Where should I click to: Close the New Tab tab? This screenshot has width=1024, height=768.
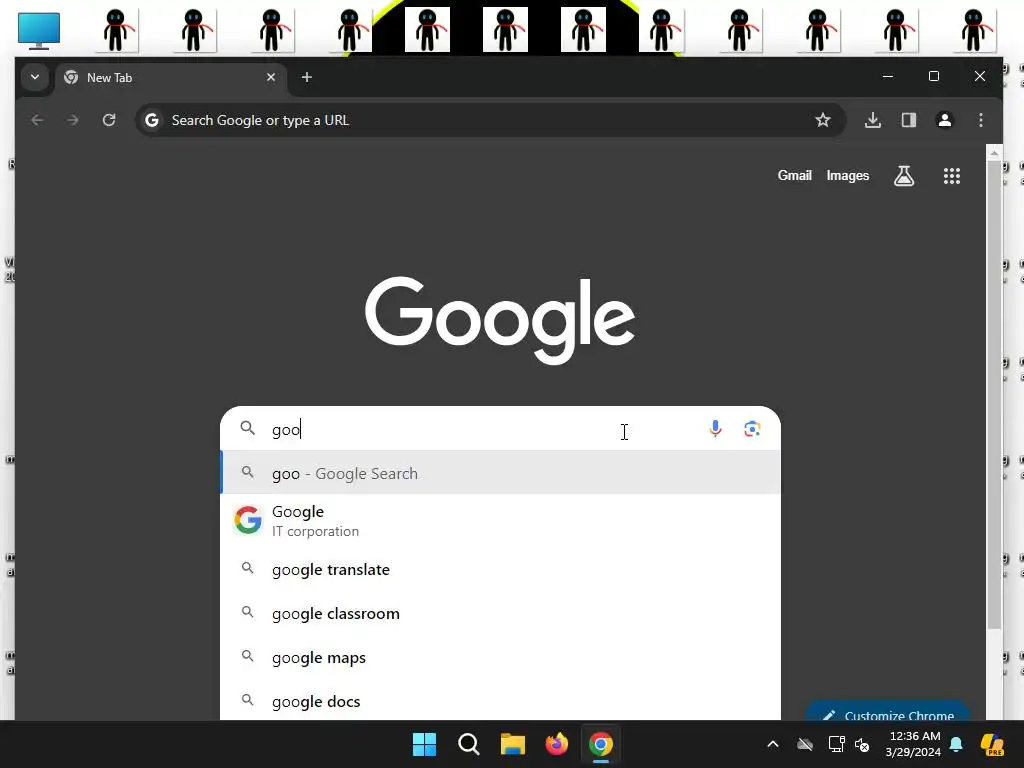[271, 77]
